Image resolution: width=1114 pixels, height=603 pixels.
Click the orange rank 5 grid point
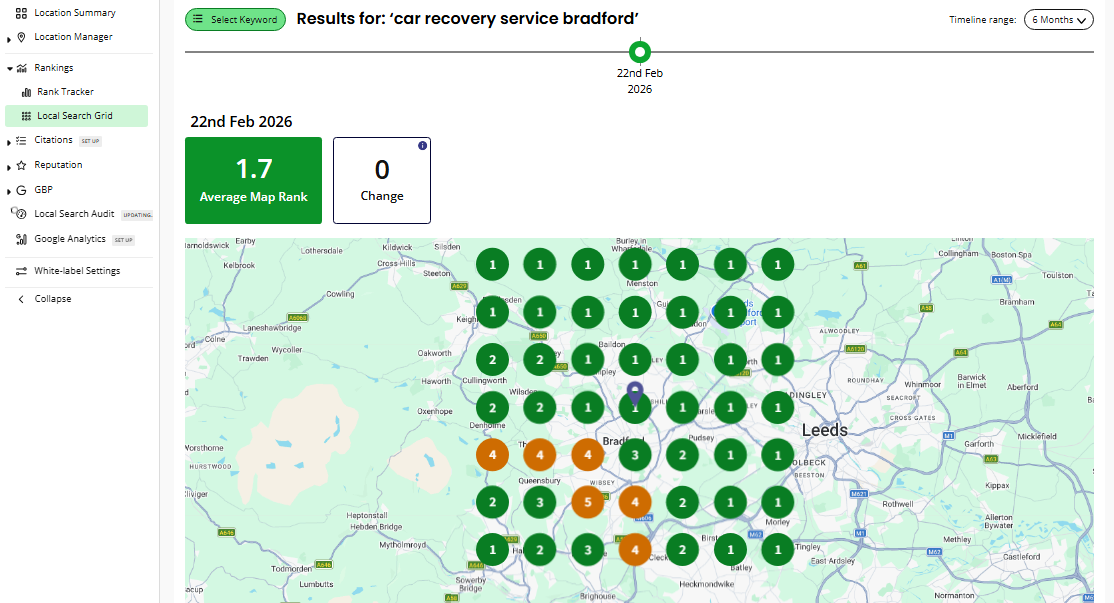(587, 501)
